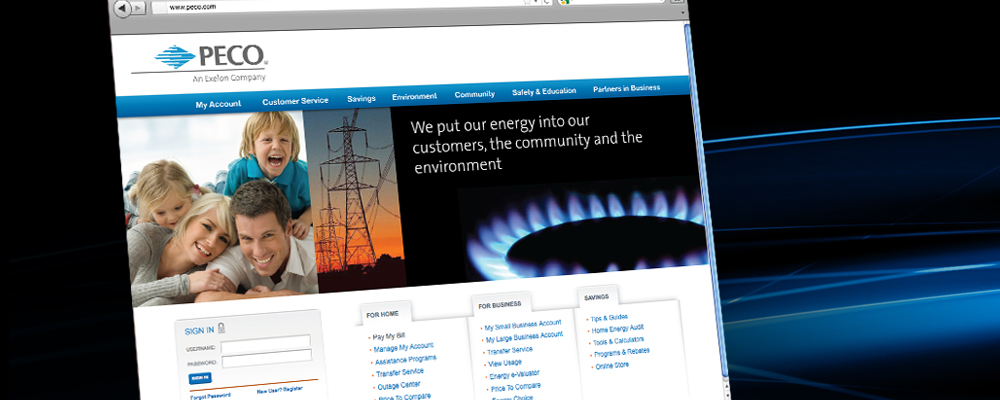Click the family photo banner image

219,207
